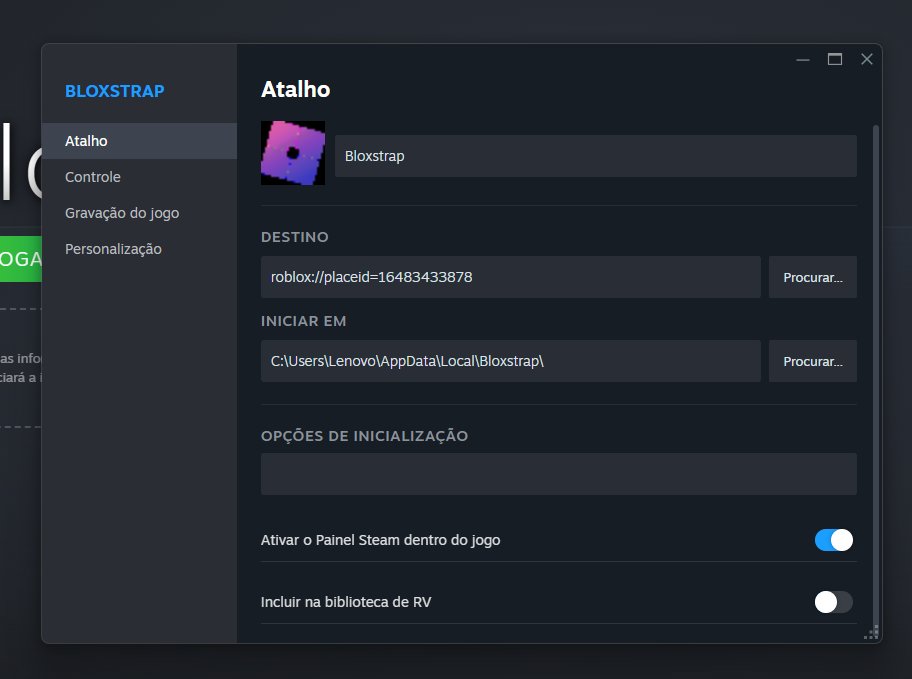Click Procurar button next to Iniciar em
Screen dimensions: 912x679
point(813,361)
